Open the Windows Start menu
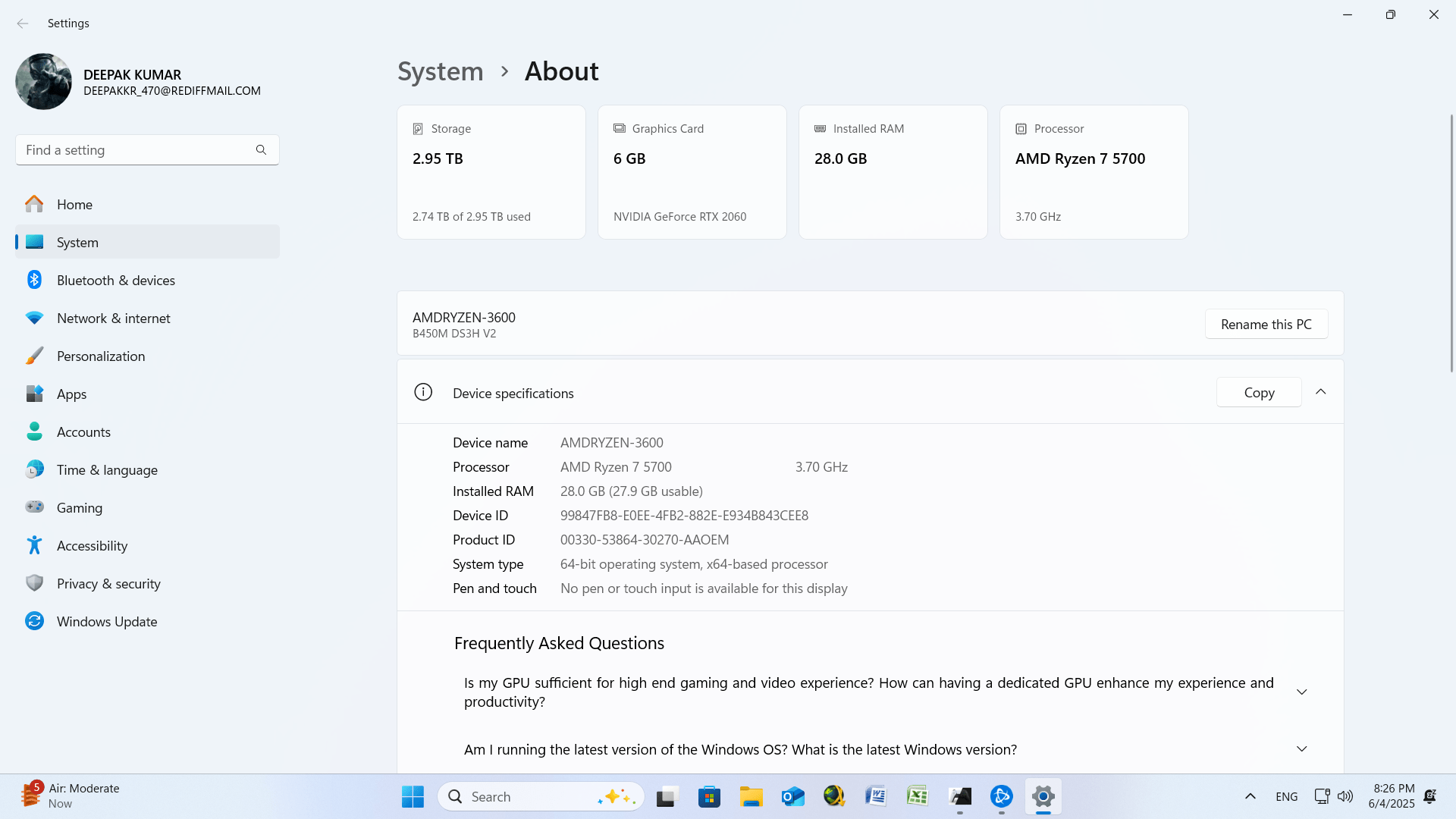1456x819 pixels. pos(413,796)
